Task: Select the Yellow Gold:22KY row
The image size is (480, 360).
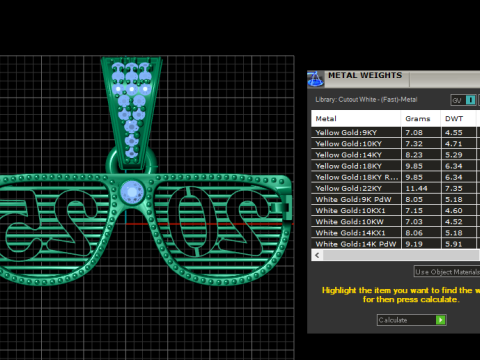Action: click(395, 188)
